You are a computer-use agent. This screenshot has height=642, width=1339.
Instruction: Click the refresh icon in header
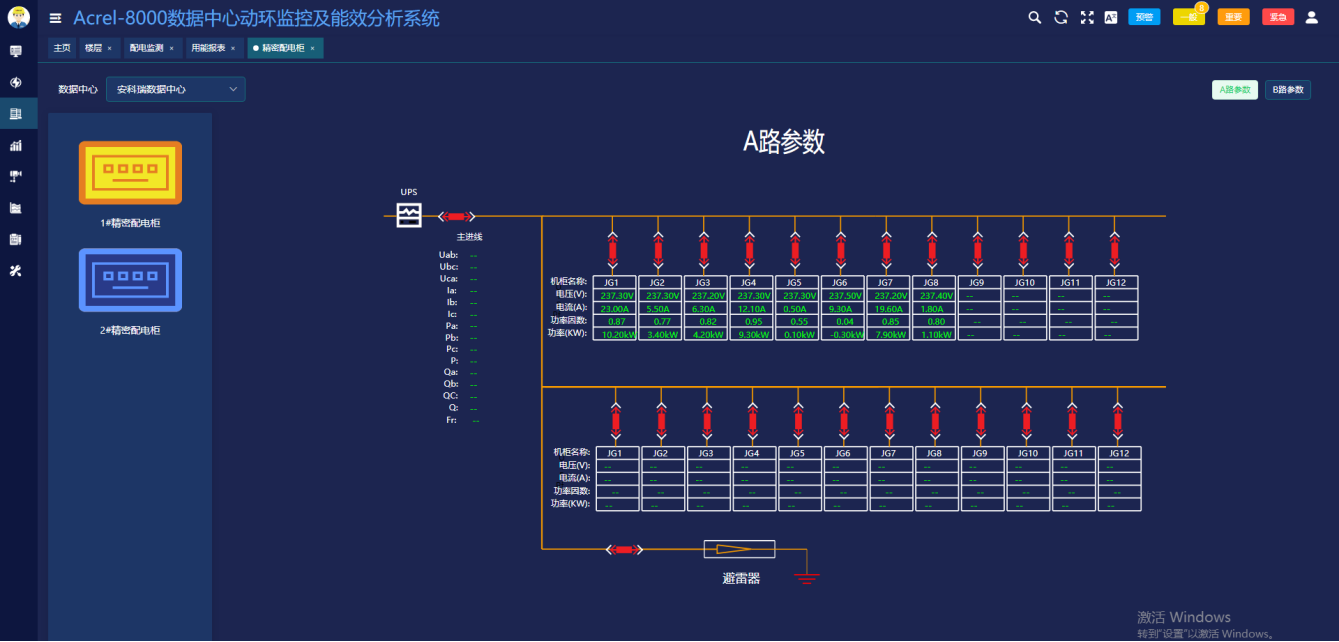pyautogui.click(x=1061, y=17)
